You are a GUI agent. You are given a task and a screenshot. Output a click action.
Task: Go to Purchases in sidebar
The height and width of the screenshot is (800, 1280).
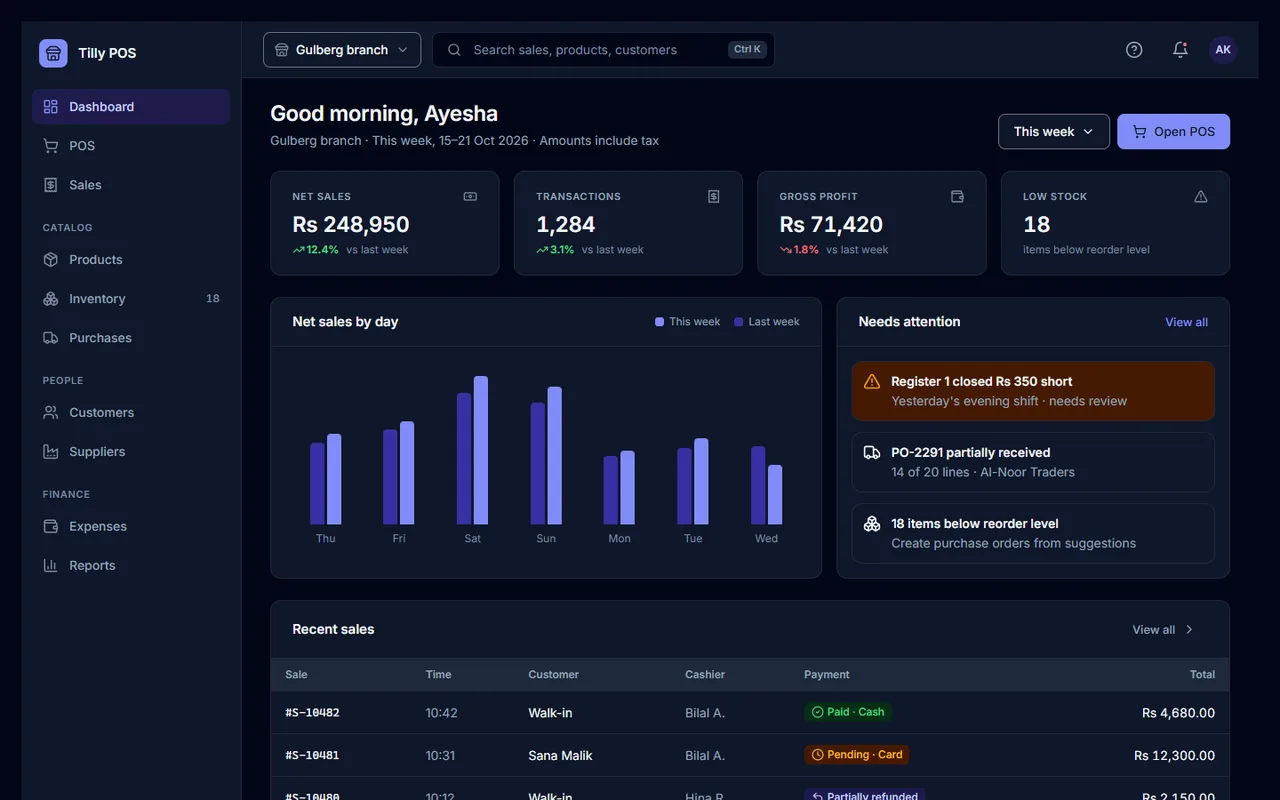coord(131,338)
